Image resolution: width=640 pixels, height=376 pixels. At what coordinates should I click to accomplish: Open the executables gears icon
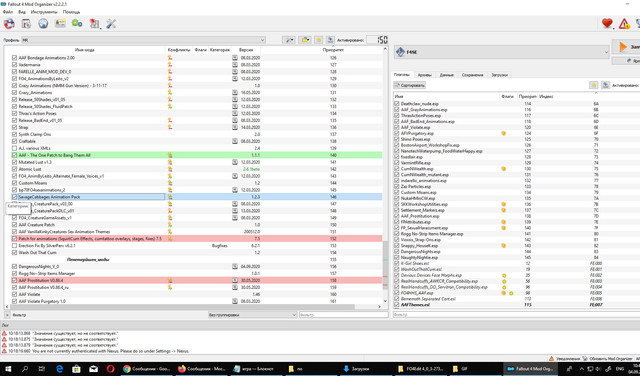(77, 24)
